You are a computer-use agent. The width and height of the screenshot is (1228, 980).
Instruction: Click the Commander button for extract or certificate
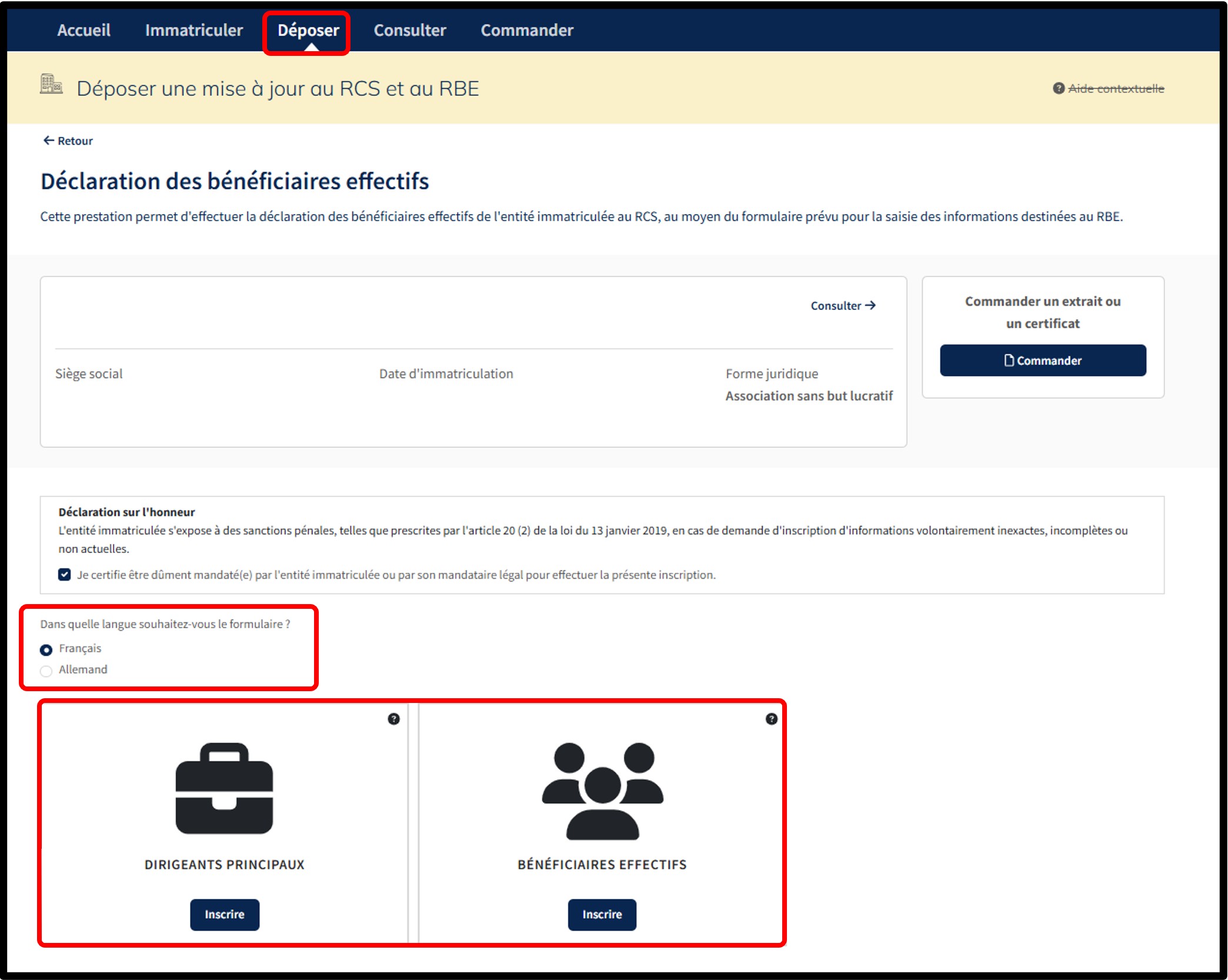click(x=1042, y=361)
